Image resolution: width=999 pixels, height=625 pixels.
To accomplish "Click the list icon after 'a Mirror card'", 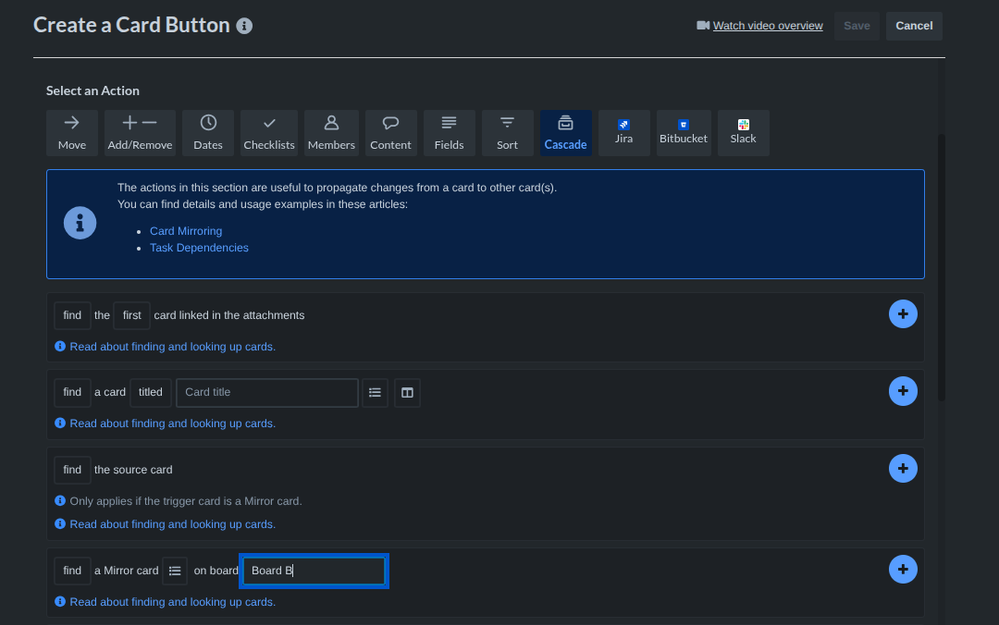I will [175, 571].
